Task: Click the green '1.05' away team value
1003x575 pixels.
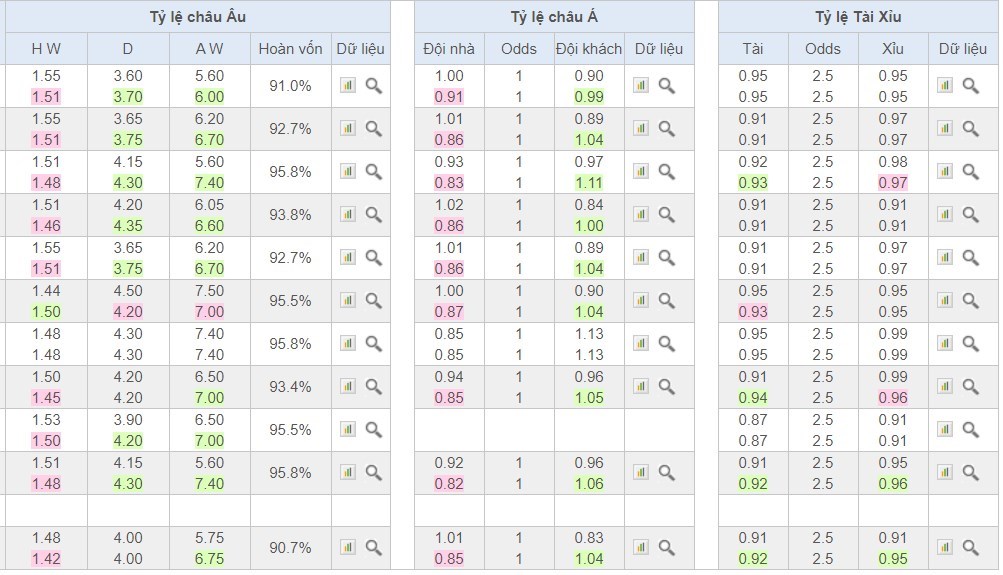Action: 588,398
